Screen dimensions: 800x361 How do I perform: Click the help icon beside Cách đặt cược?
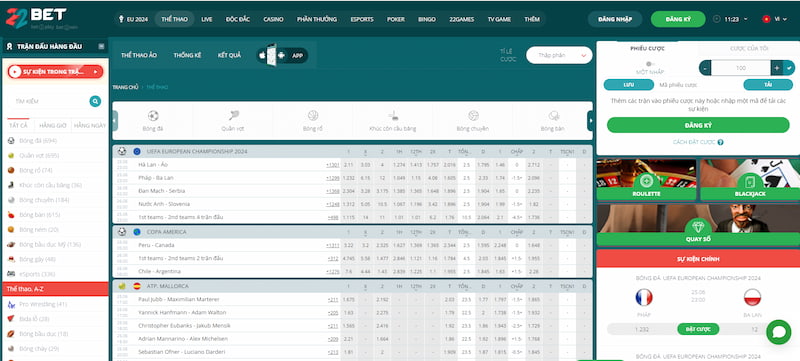coord(720,142)
